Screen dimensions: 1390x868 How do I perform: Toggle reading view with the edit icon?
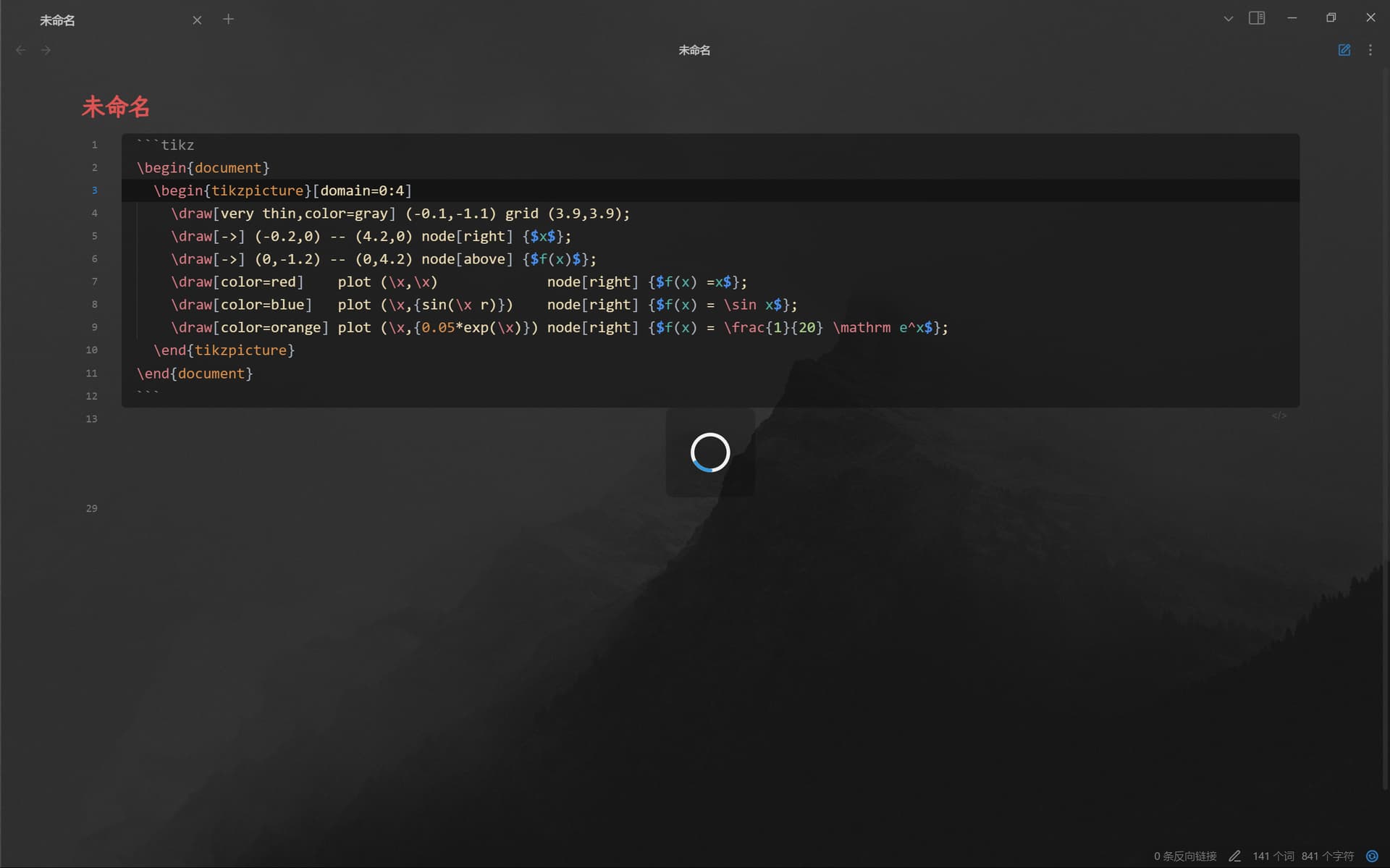pyautogui.click(x=1344, y=50)
